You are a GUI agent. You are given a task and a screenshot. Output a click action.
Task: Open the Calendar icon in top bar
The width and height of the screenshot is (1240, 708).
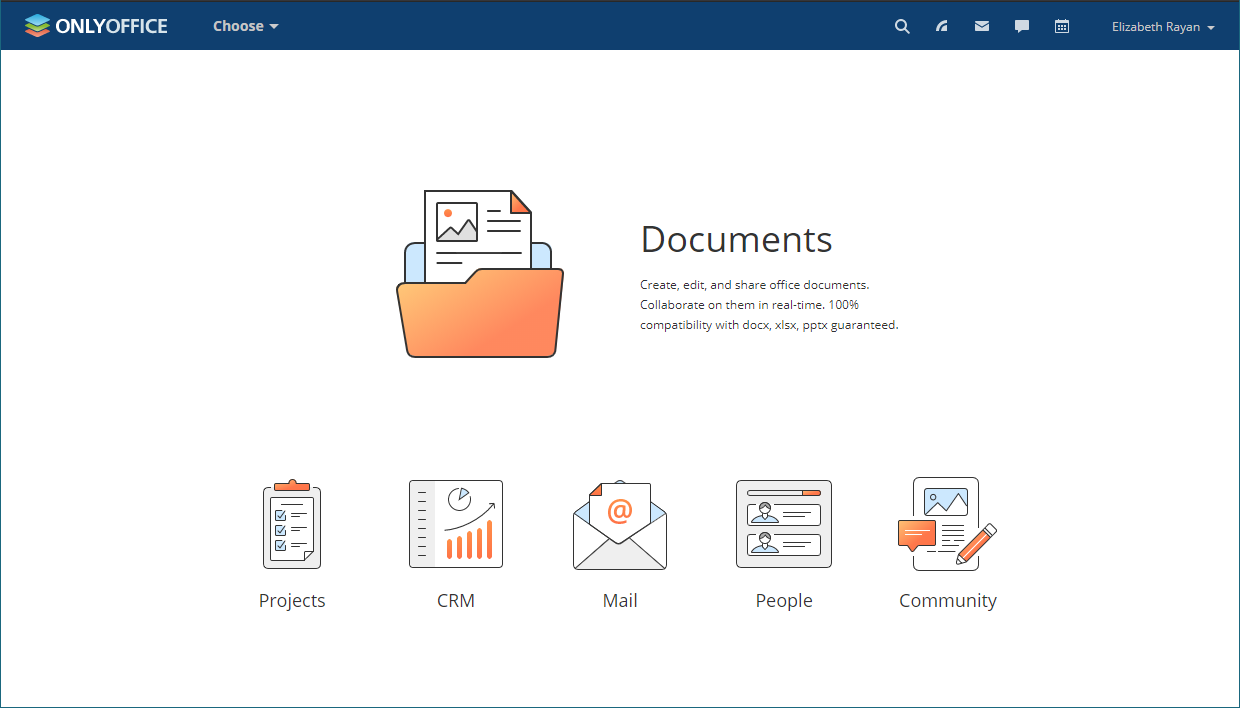tap(1061, 26)
